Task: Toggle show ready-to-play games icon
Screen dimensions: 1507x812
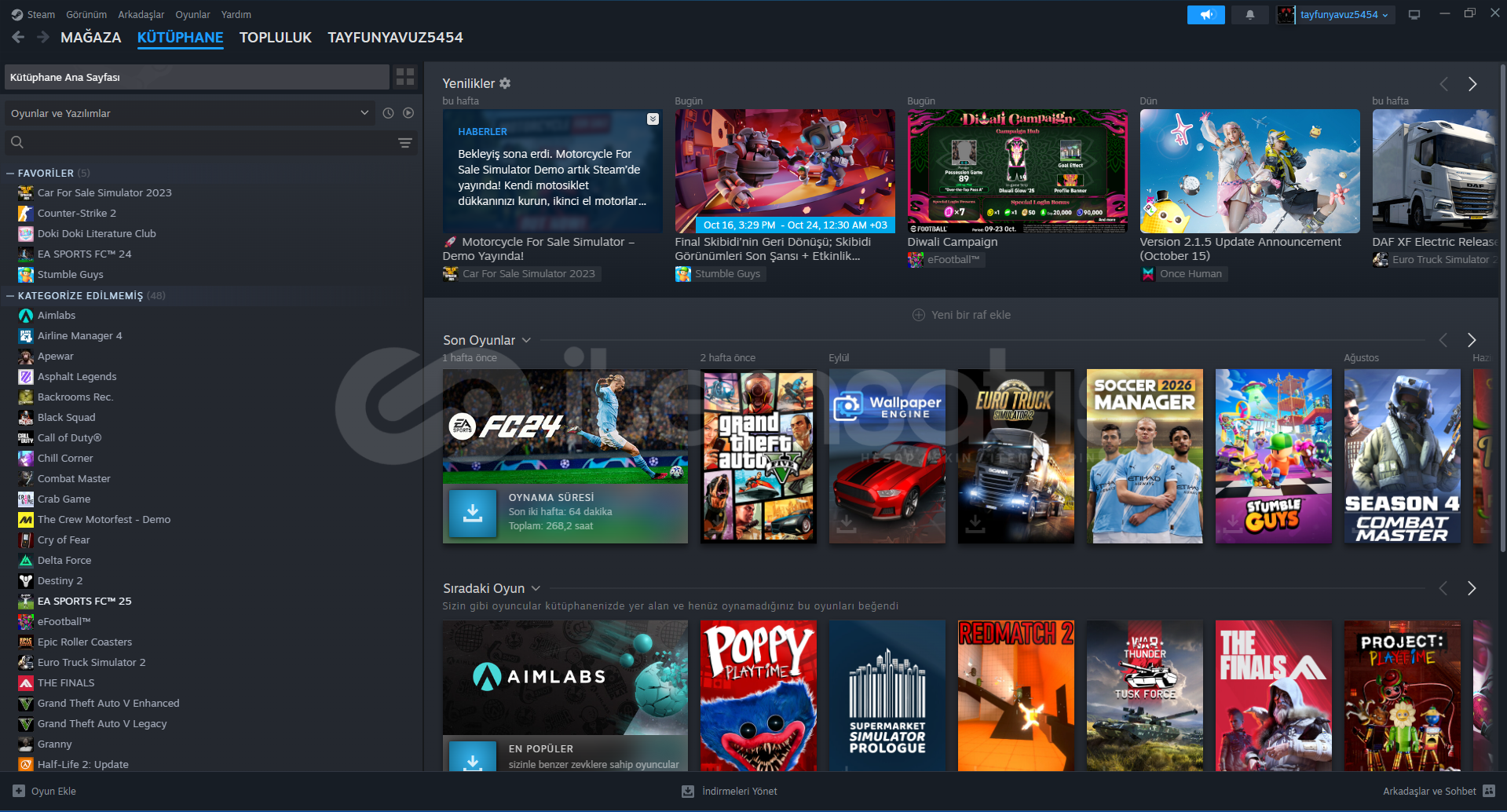Action: [408, 113]
